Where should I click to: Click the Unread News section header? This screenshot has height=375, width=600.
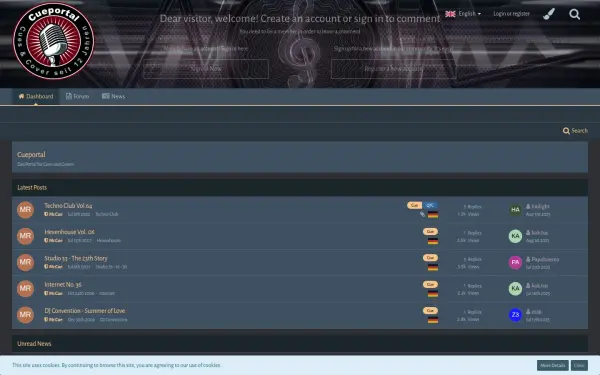pos(34,344)
